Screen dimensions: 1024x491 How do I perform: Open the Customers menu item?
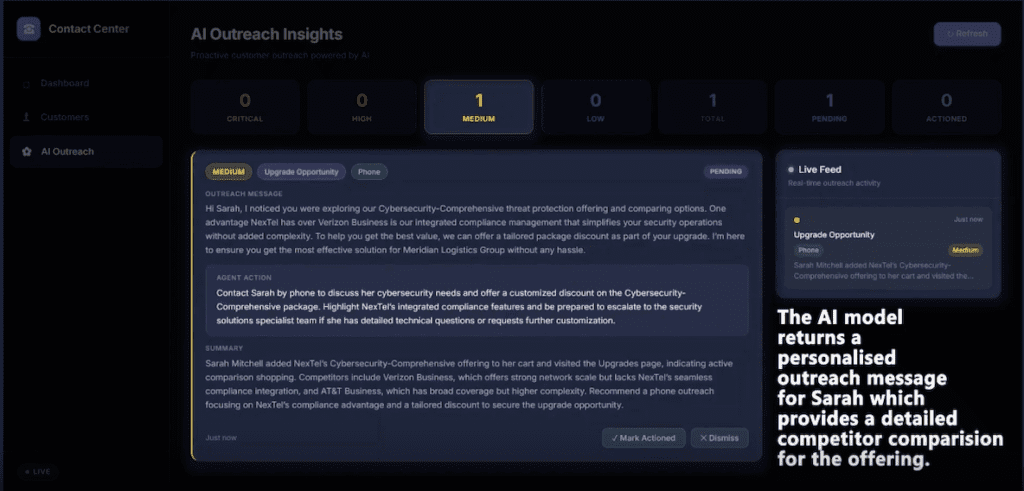[x=86, y=118]
